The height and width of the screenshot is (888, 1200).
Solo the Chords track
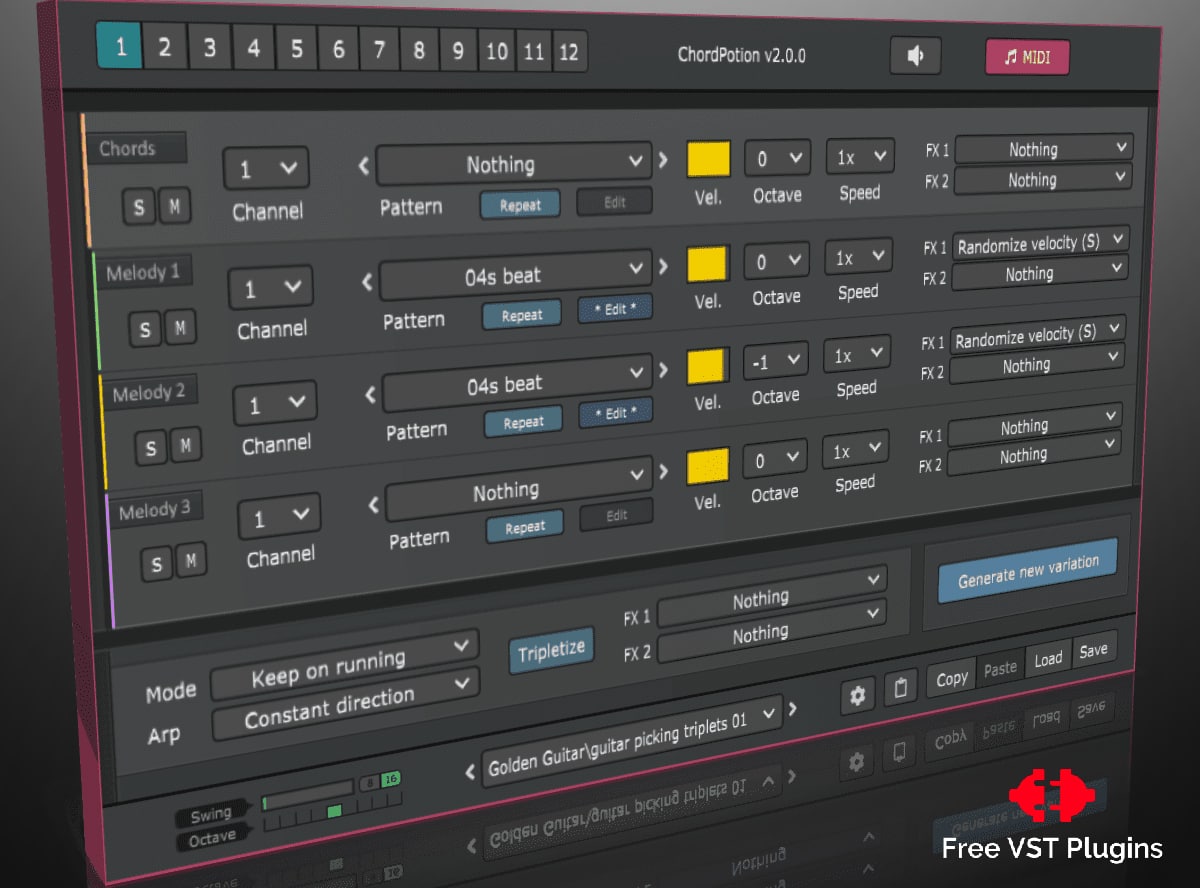pyautogui.click(x=138, y=208)
